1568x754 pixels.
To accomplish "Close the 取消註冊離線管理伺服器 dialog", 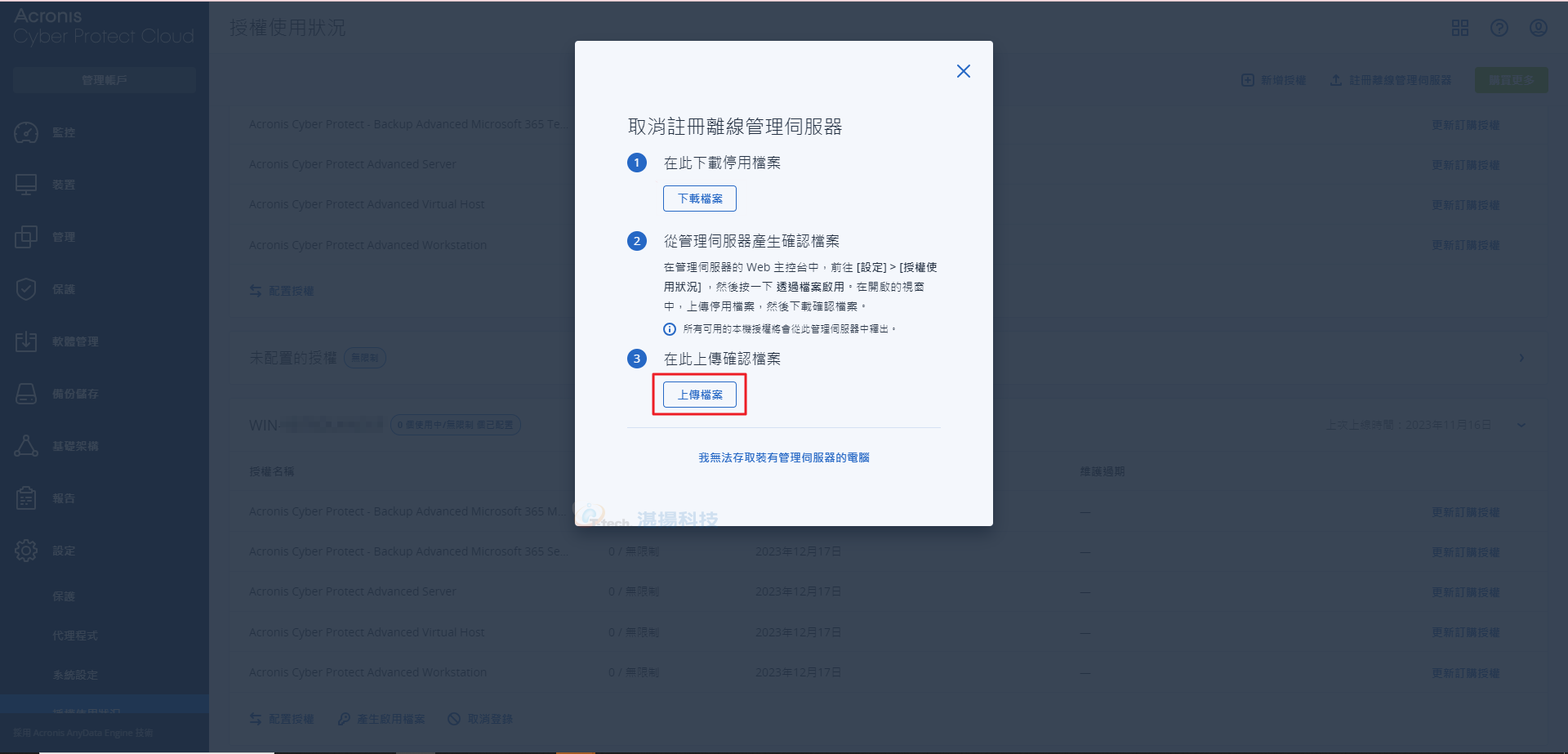I will 964,71.
